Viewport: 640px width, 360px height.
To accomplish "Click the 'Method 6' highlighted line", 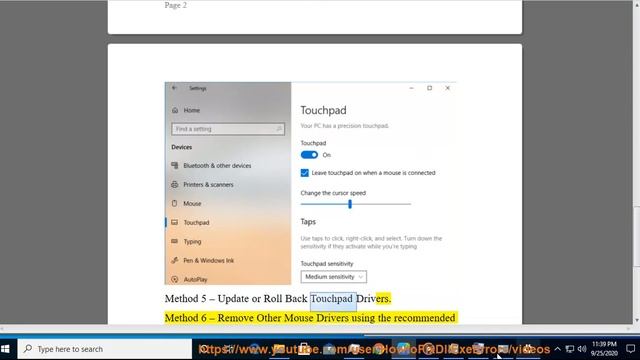I will (310, 318).
